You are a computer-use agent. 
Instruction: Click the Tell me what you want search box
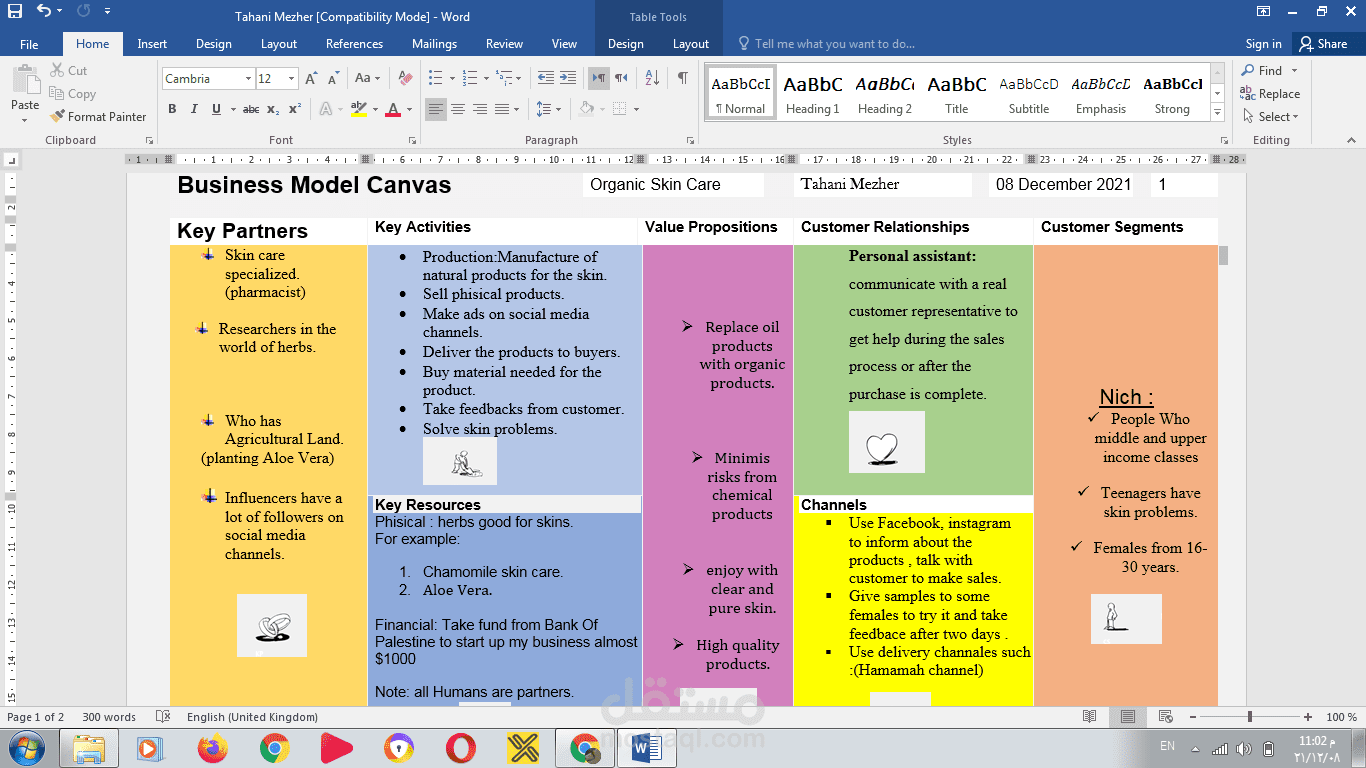click(827, 44)
